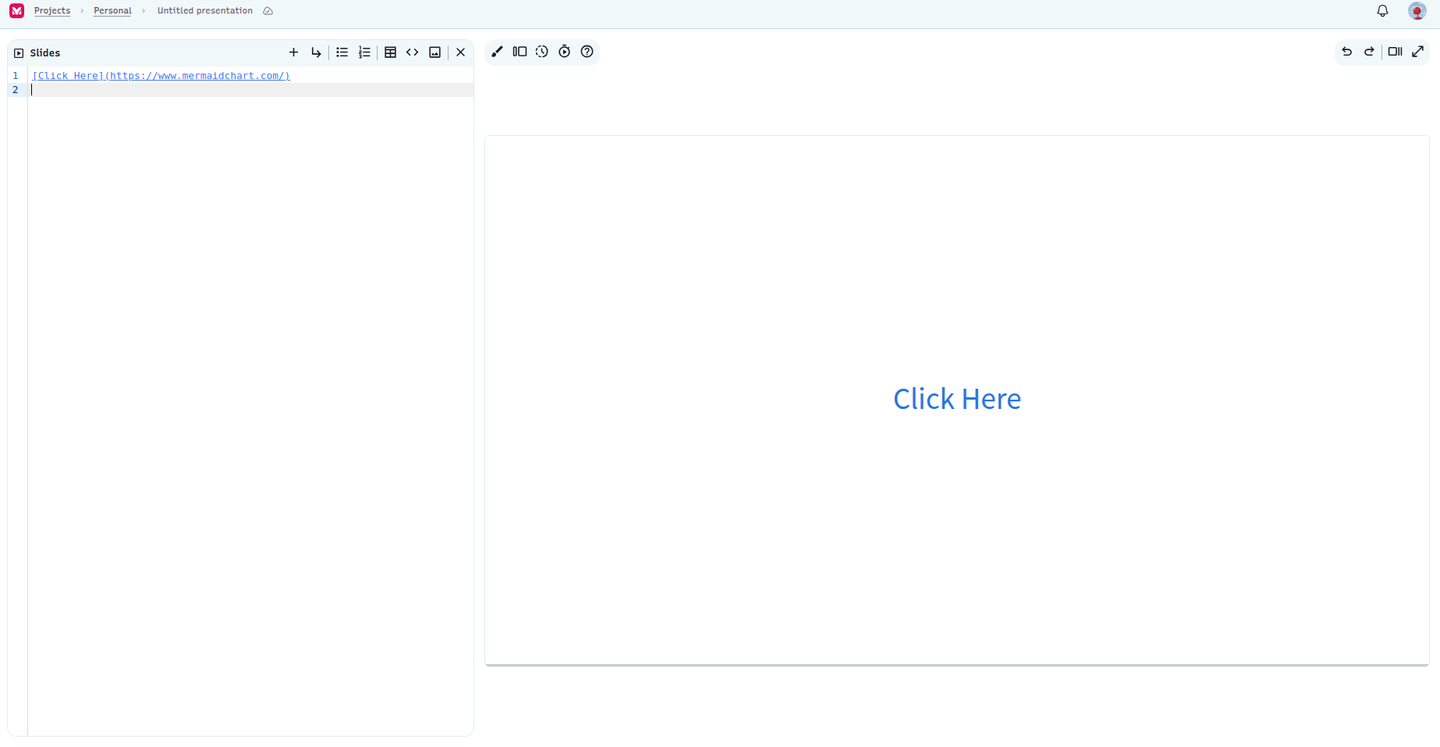This screenshot has height=747, width=1440.
Task: Open the Projects breadcrumb
Action: pyautogui.click(x=52, y=10)
